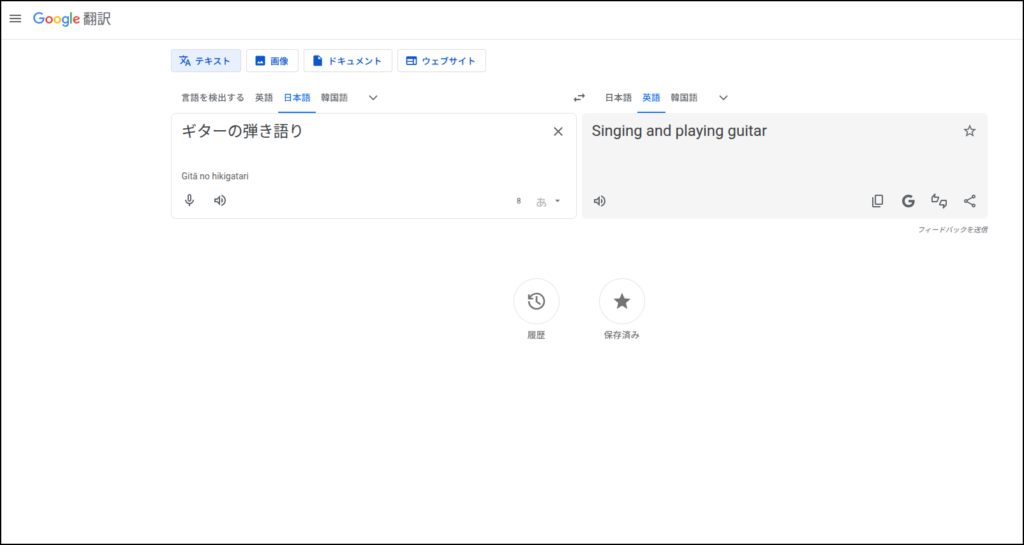1024x545 pixels.
Task: Switch to the ドキュメント translation tab
Action: coord(347,61)
